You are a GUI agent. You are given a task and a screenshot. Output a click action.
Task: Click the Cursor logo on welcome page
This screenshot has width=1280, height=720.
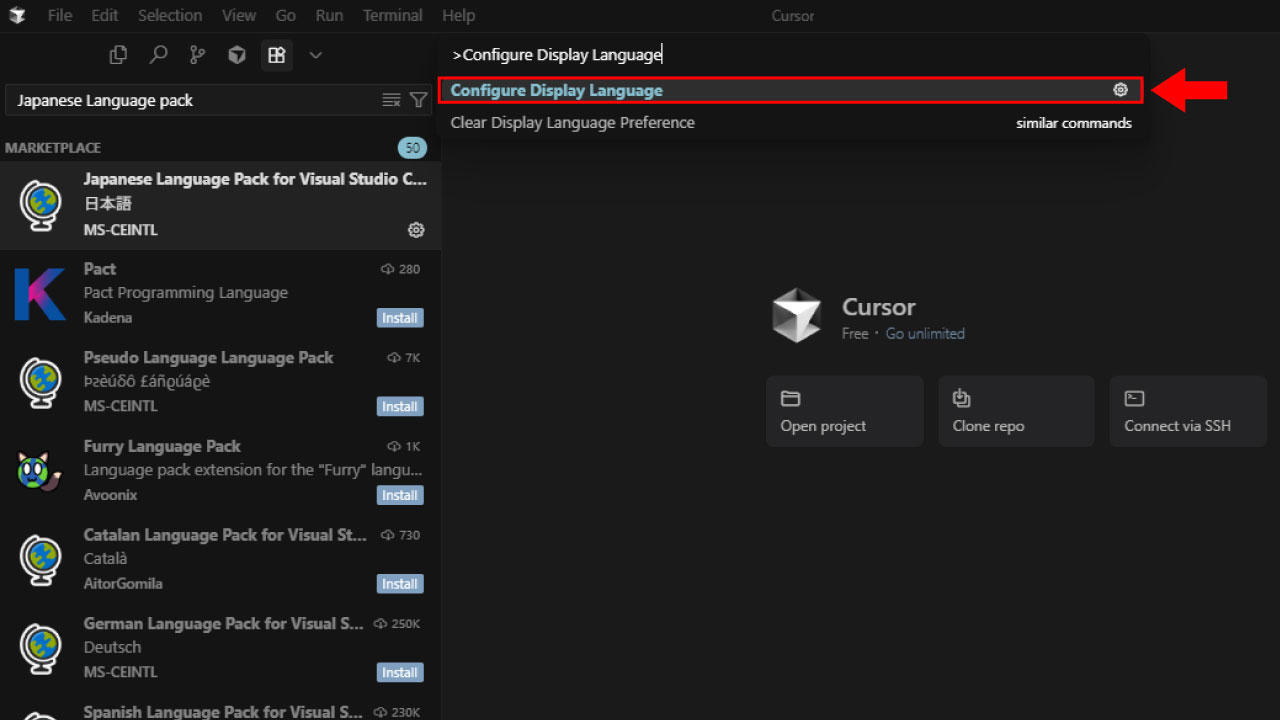coord(797,315)
